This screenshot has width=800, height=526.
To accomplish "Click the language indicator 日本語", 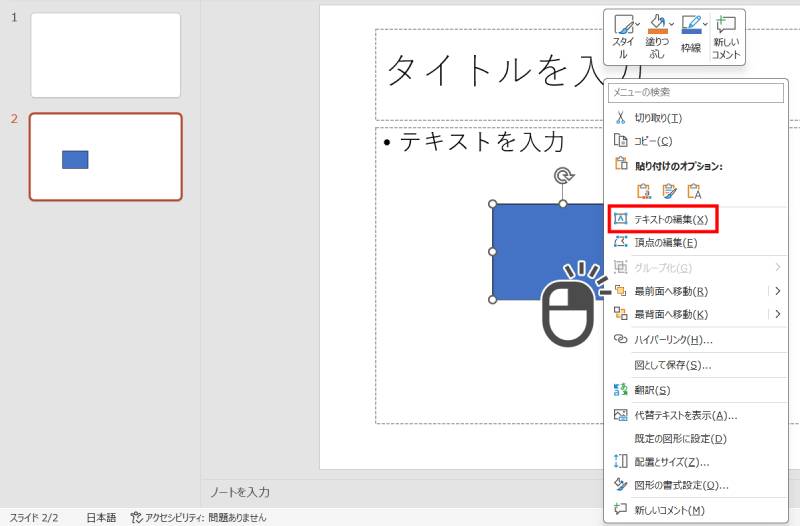I will (101, 518).
